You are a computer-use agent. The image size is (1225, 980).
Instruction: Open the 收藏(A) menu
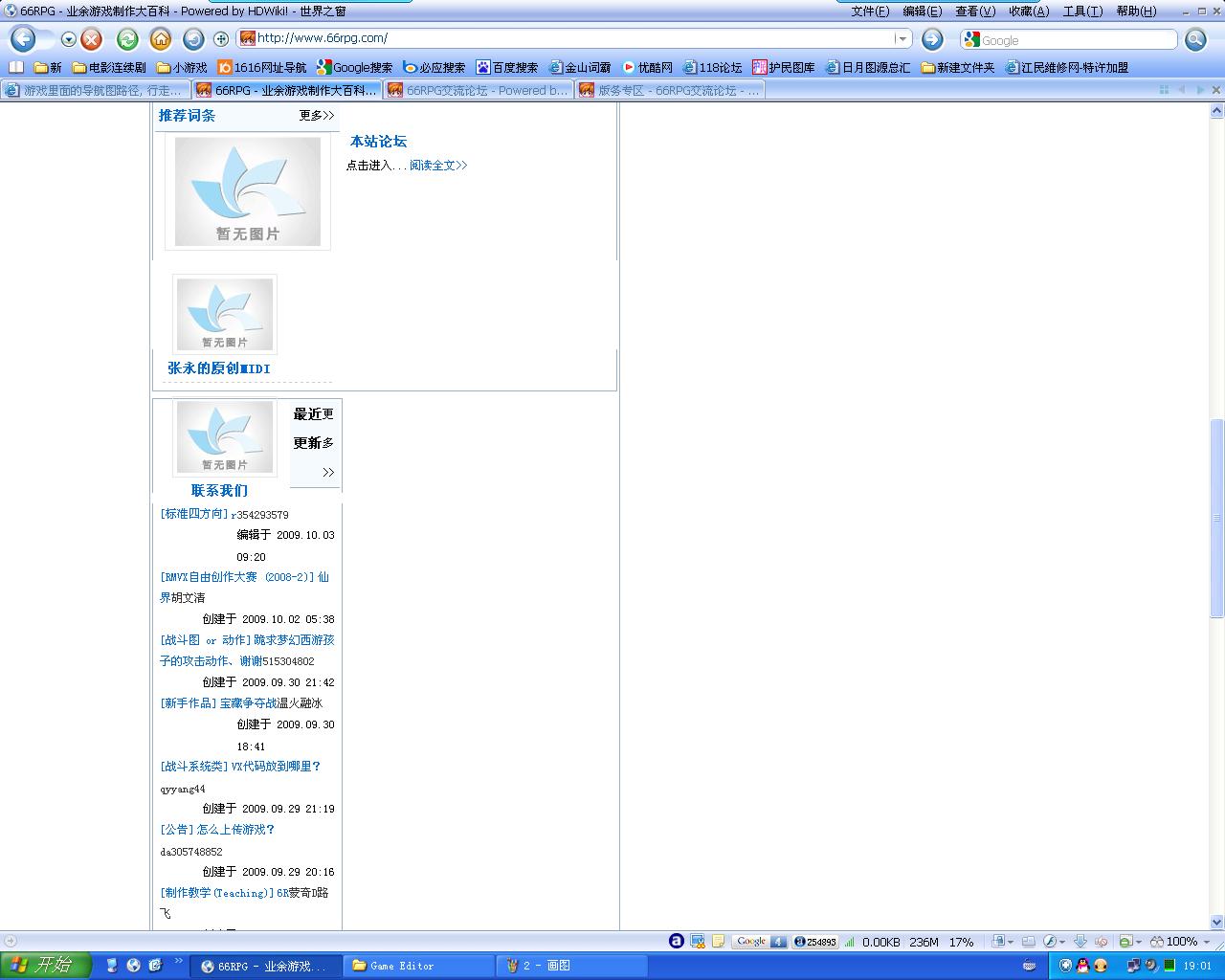[1029, 11]
